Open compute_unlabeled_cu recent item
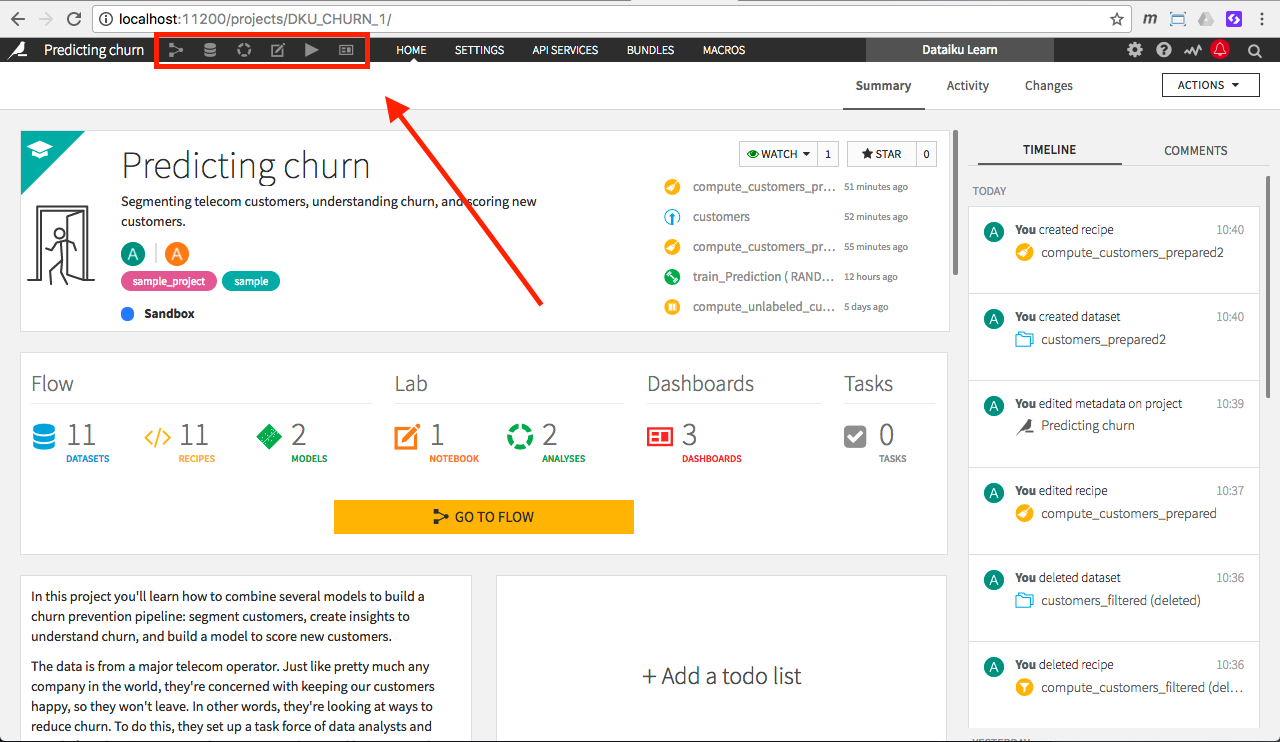Screen dimensions: 1280x742 click(x=764, y=307)
